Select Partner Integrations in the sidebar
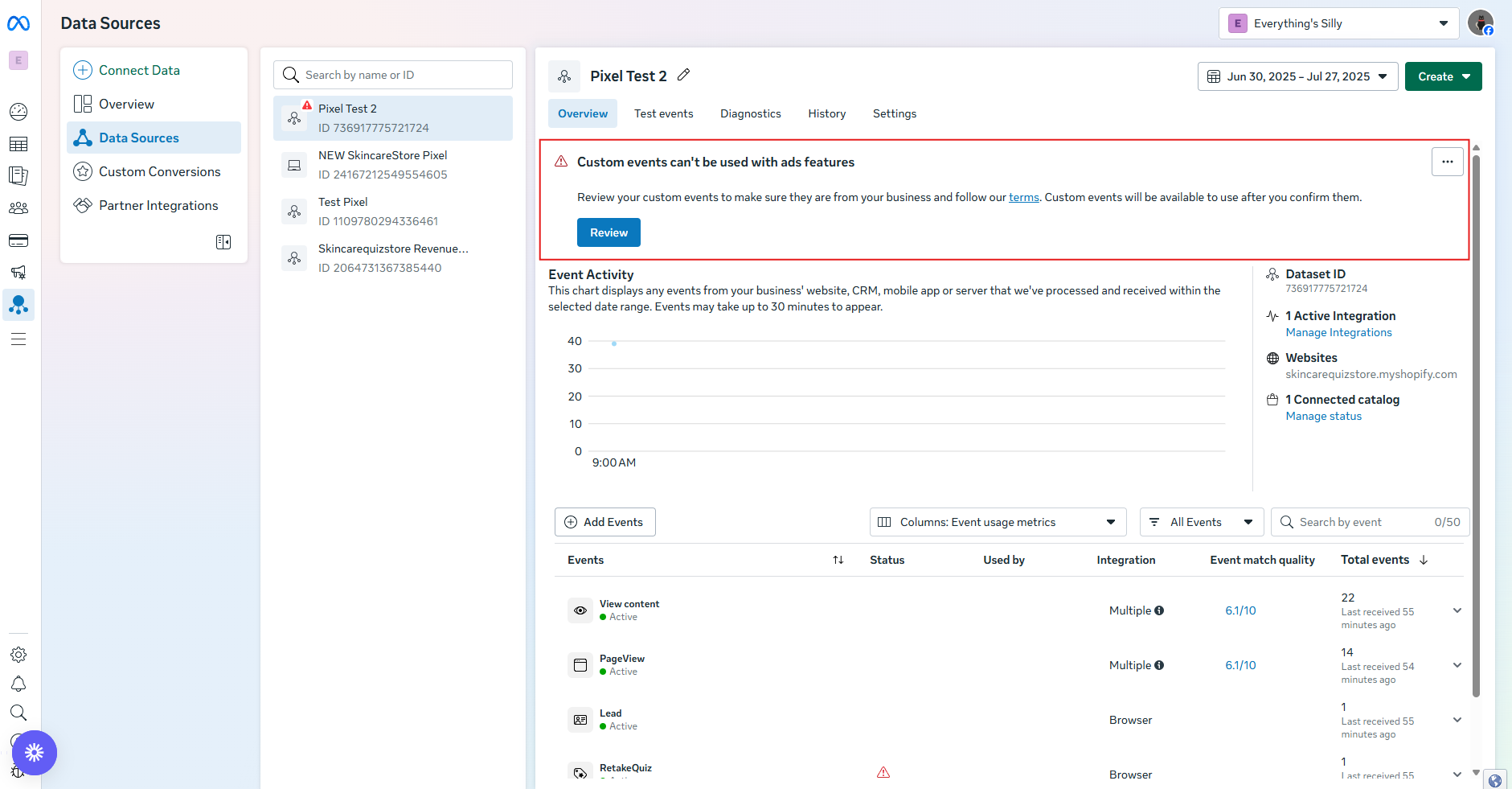The image size is (1512, 789). (x=154, y=205)
